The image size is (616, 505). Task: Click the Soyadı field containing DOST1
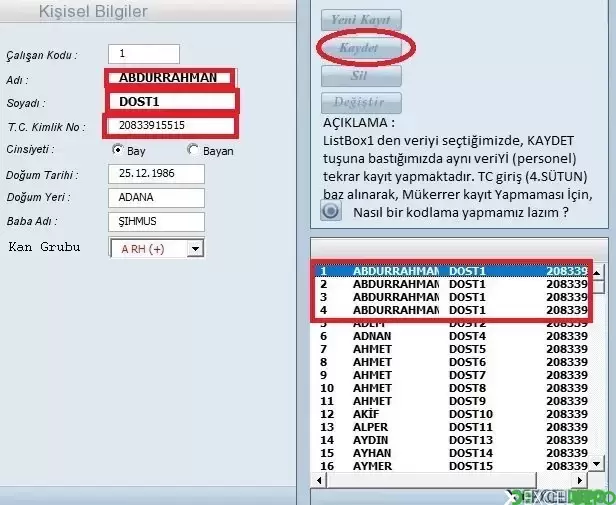tap(172, 102)
